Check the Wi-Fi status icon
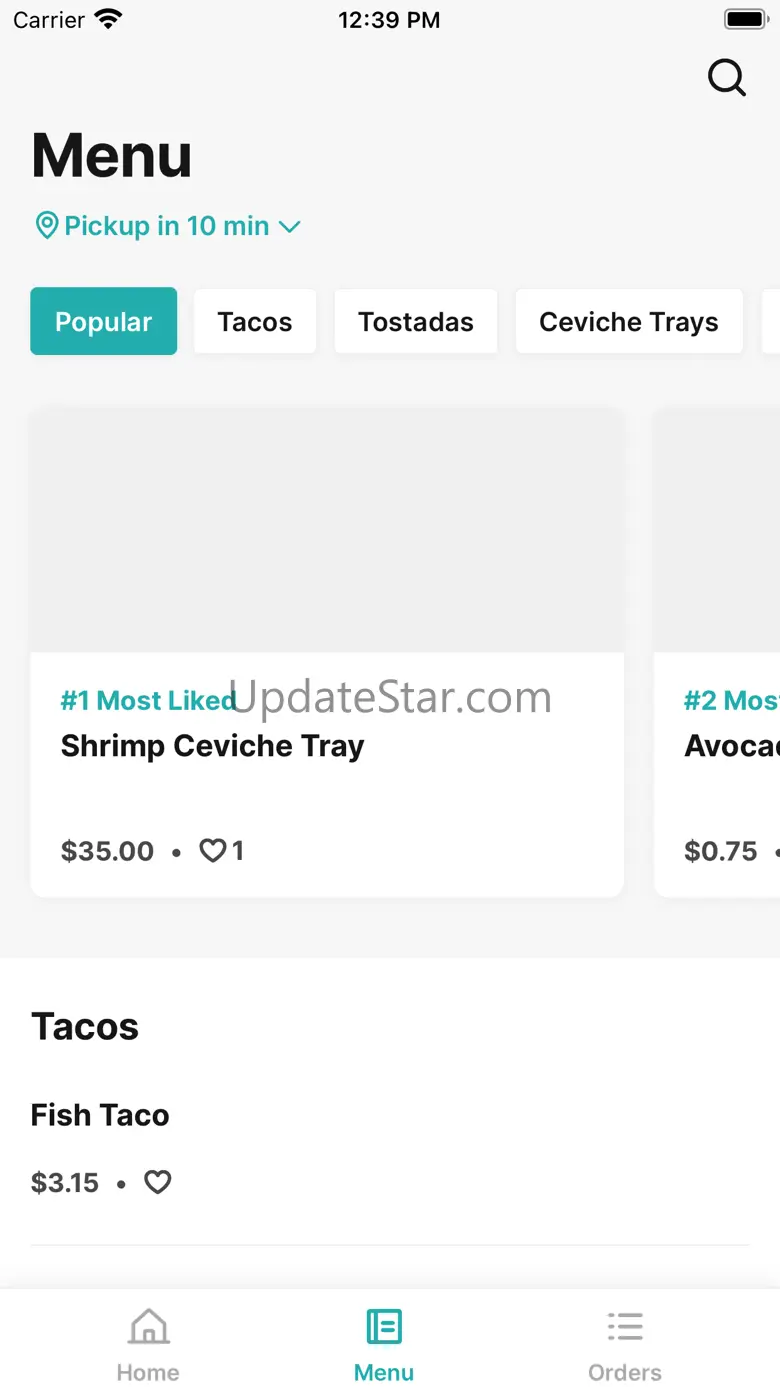Image resolution: width=780 pixels, height=1387 pixels. point(106,19)
